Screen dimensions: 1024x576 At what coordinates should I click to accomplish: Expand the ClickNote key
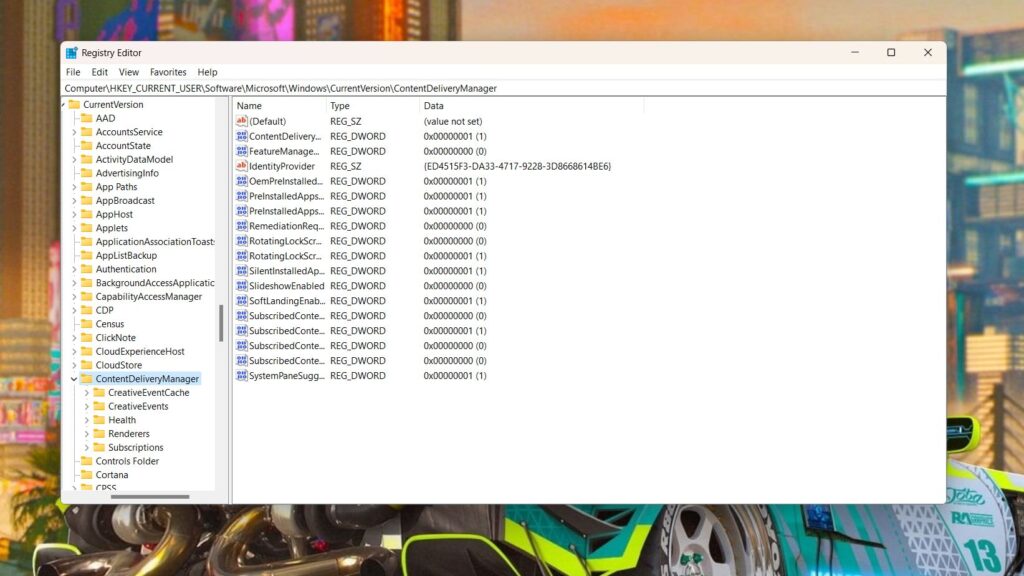[x=74, y=338]
